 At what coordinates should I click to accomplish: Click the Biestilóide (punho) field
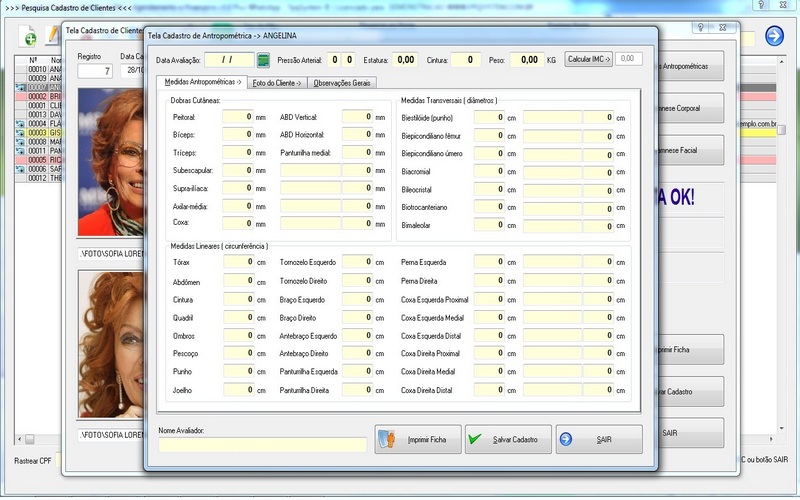pyautogui.click(x=489, y=117)
